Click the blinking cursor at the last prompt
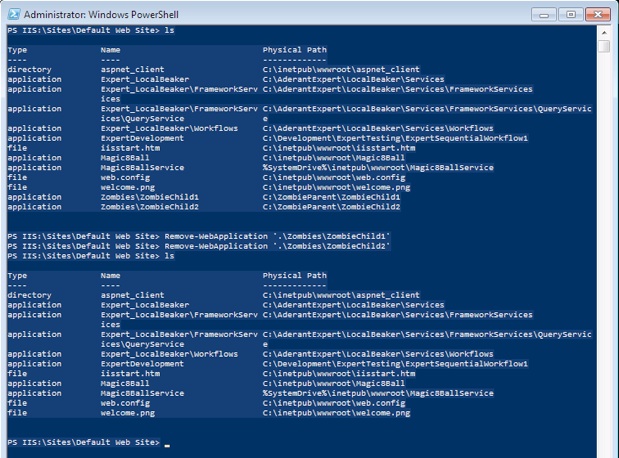 (x=168, y=443)
